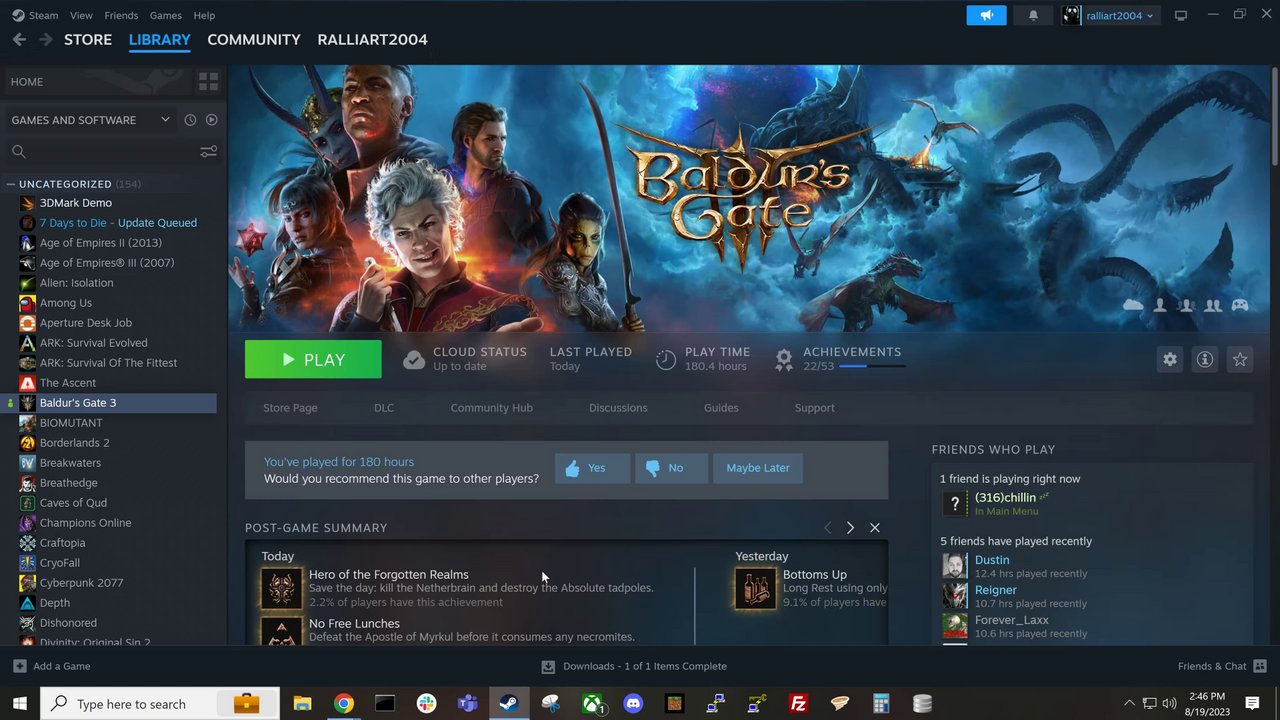Open the Support link
Viewport: 1280px width, 720px height.
coord(814,408)
